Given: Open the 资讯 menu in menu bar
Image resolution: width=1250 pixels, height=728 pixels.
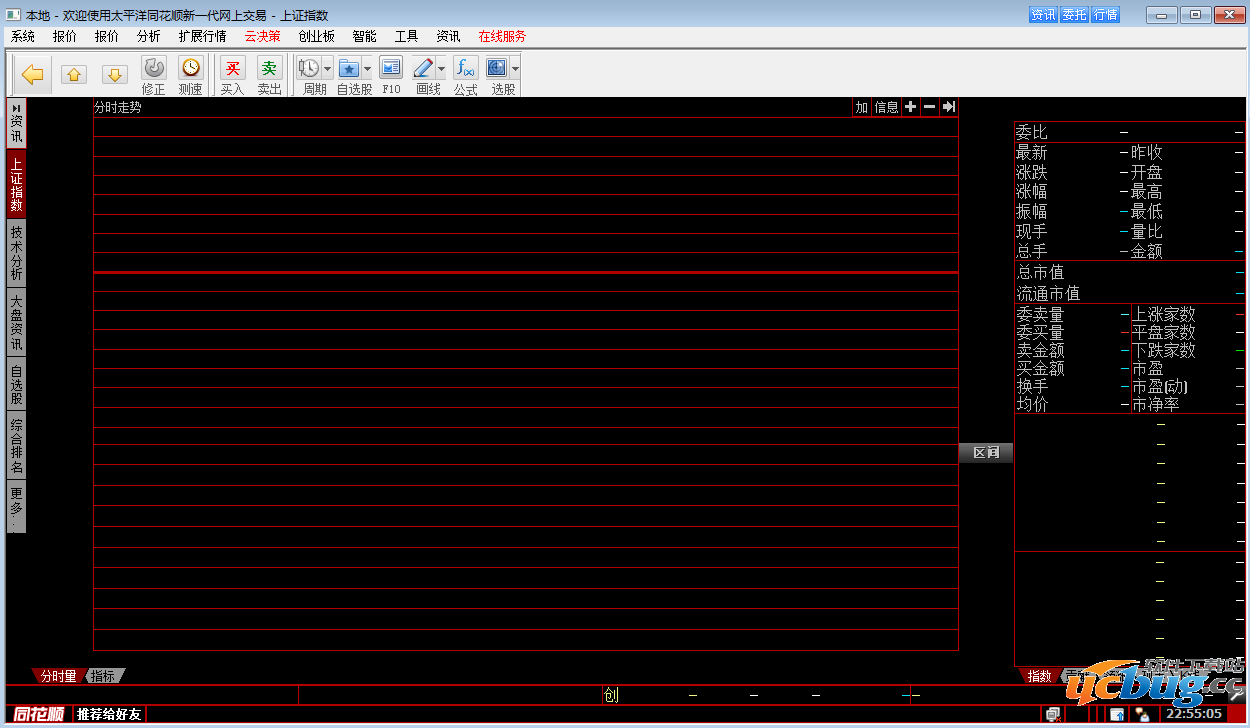Looking at the screenshot, I should 449,36.
